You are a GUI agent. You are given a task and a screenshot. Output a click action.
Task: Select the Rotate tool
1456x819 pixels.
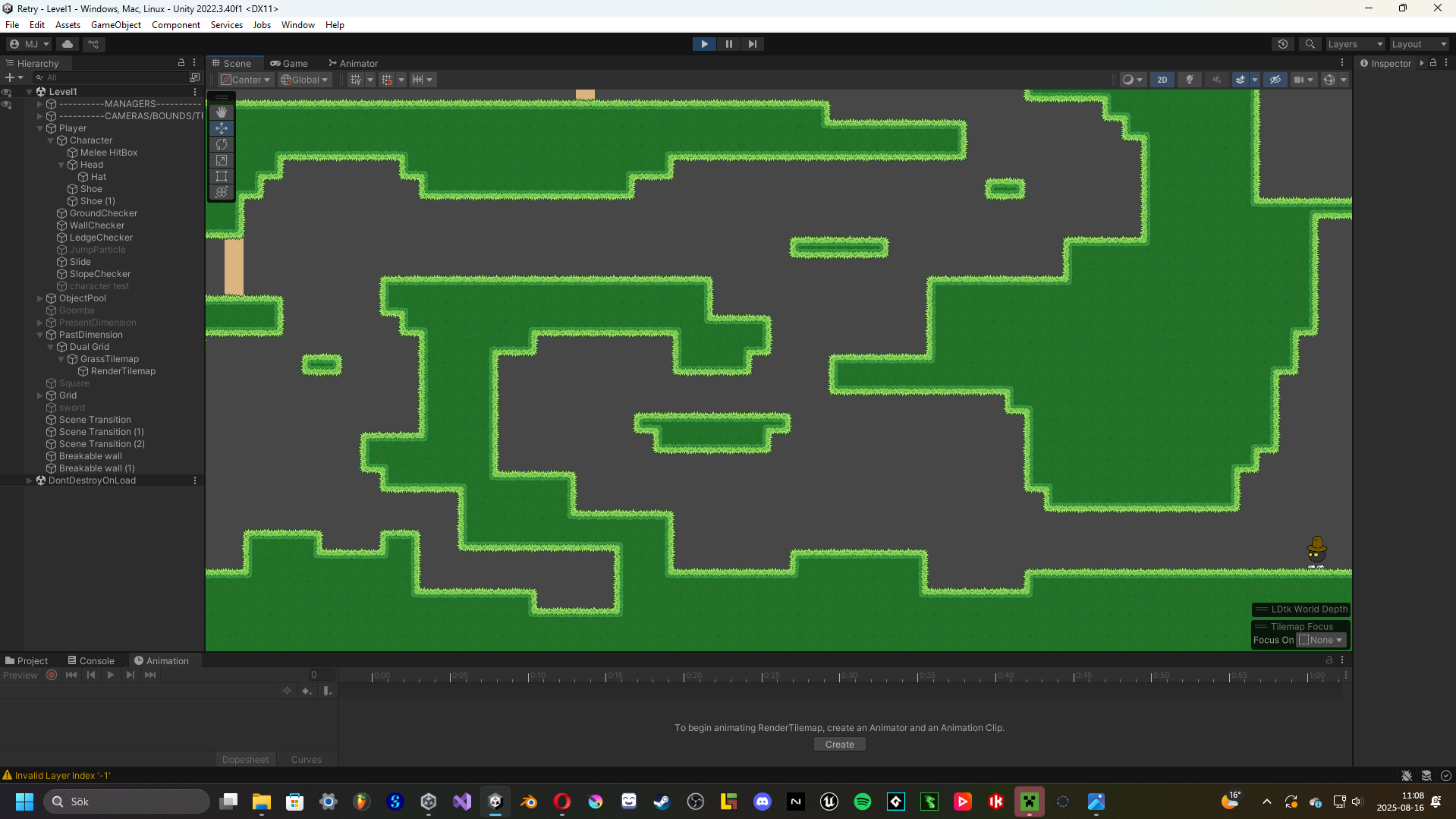click(x=222, y=144)
